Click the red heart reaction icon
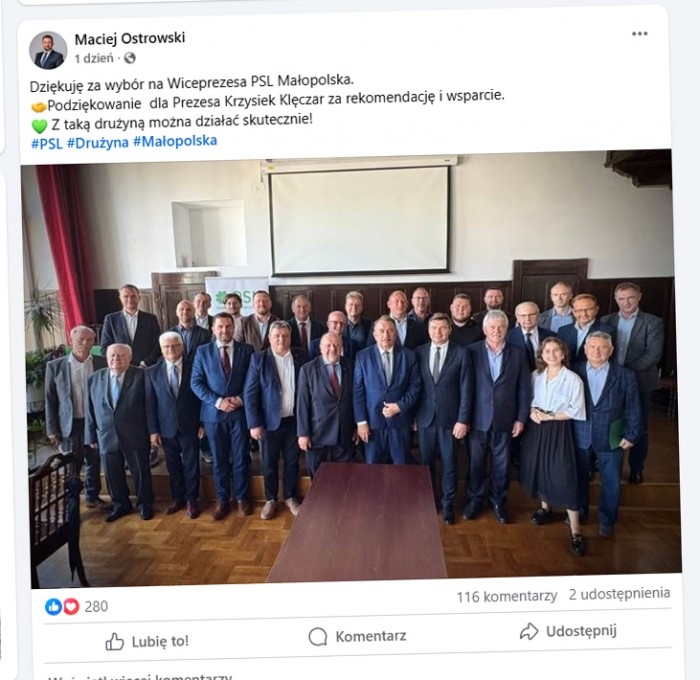 point(71,606)
